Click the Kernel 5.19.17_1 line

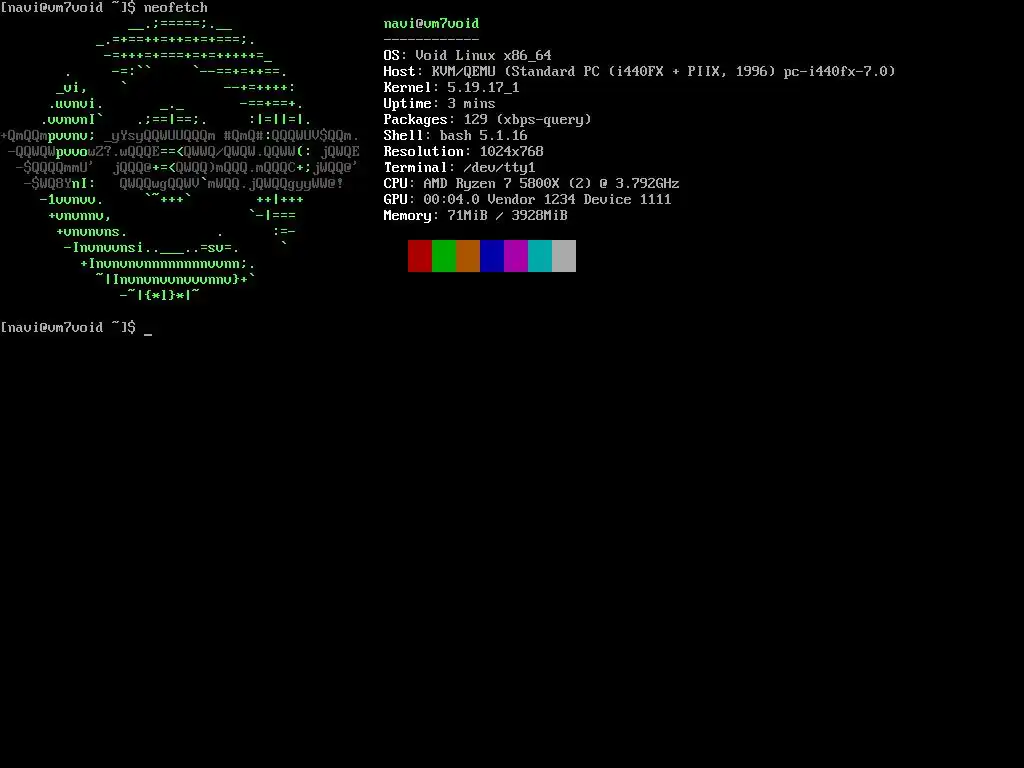click(451, 88)
